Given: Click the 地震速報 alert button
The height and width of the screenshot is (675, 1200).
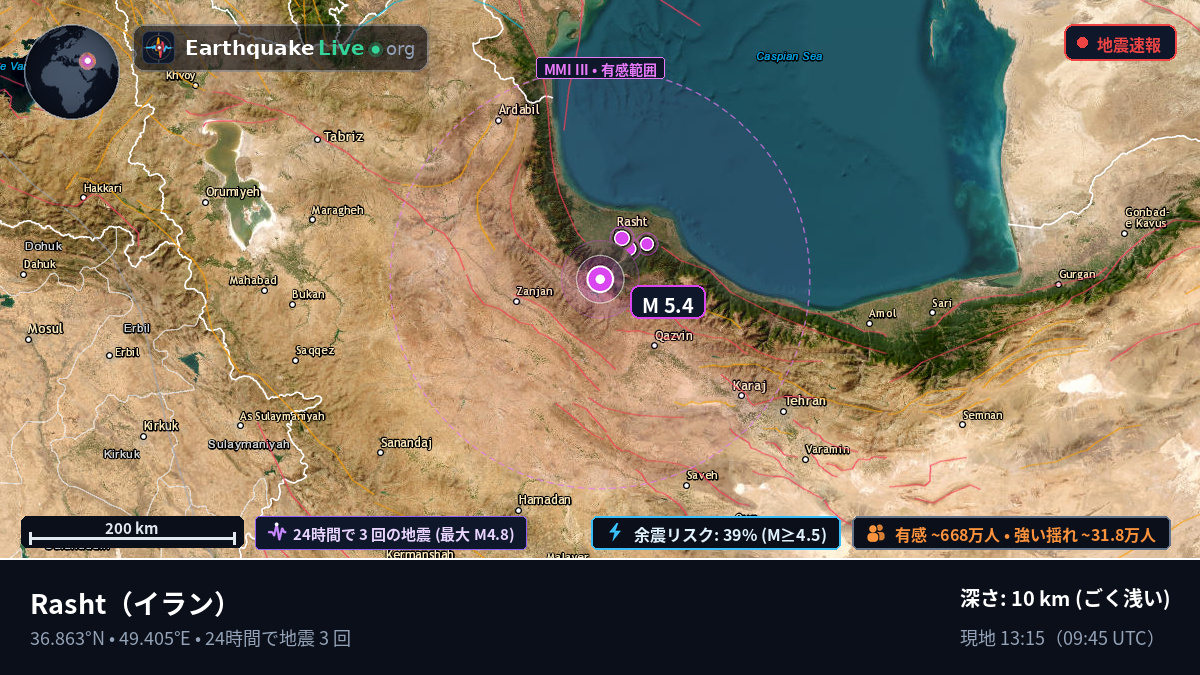Looking at the screenshot, I should tap(1120, 43).
